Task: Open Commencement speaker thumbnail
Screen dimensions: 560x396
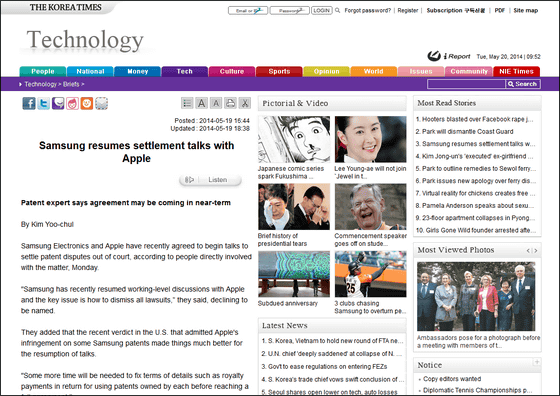Action: (370, 207)
